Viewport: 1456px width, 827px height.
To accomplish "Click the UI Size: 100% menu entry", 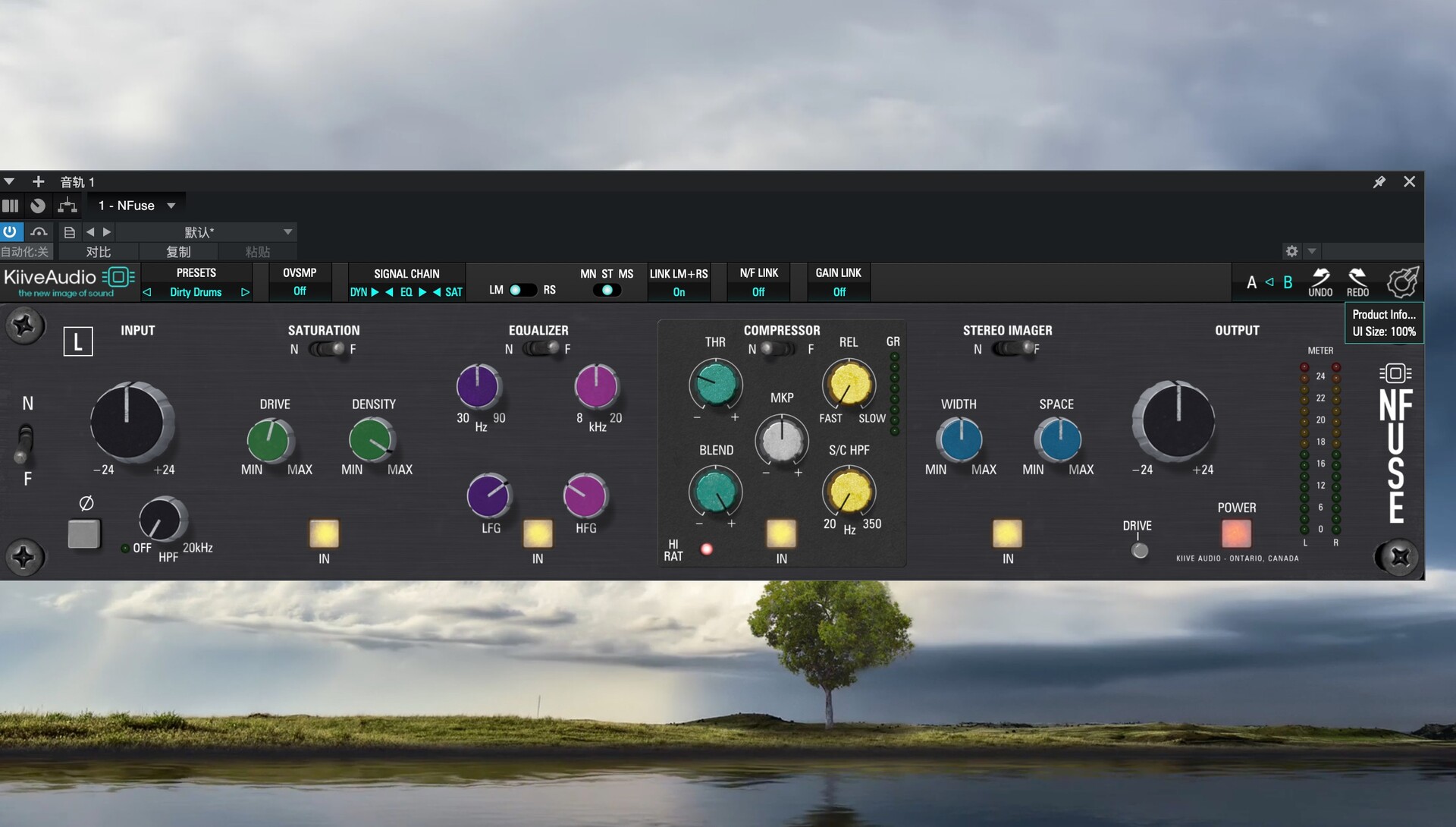I will coord(1384,332).
